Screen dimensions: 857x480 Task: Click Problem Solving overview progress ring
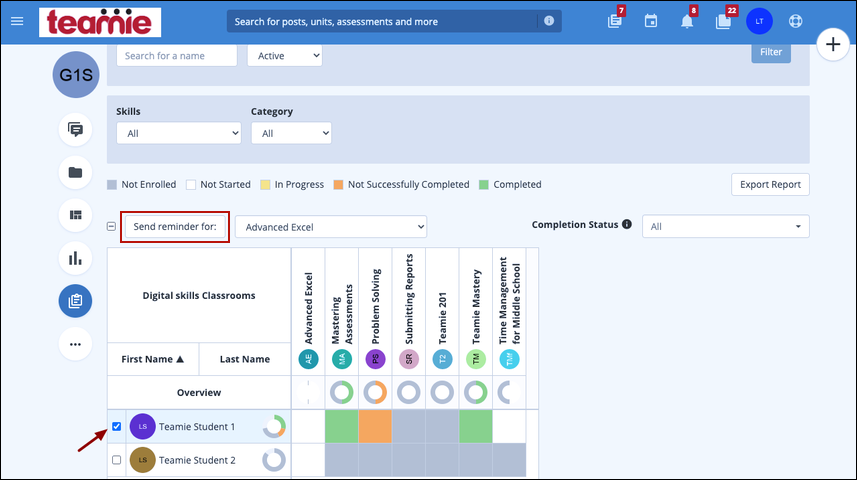tap(375, 393)
